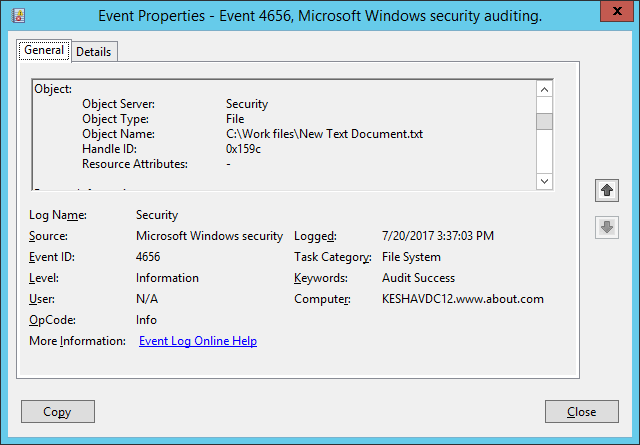640x445 pixels.
Task: Click the Event ID value 4656
Action: coord(148,257)
